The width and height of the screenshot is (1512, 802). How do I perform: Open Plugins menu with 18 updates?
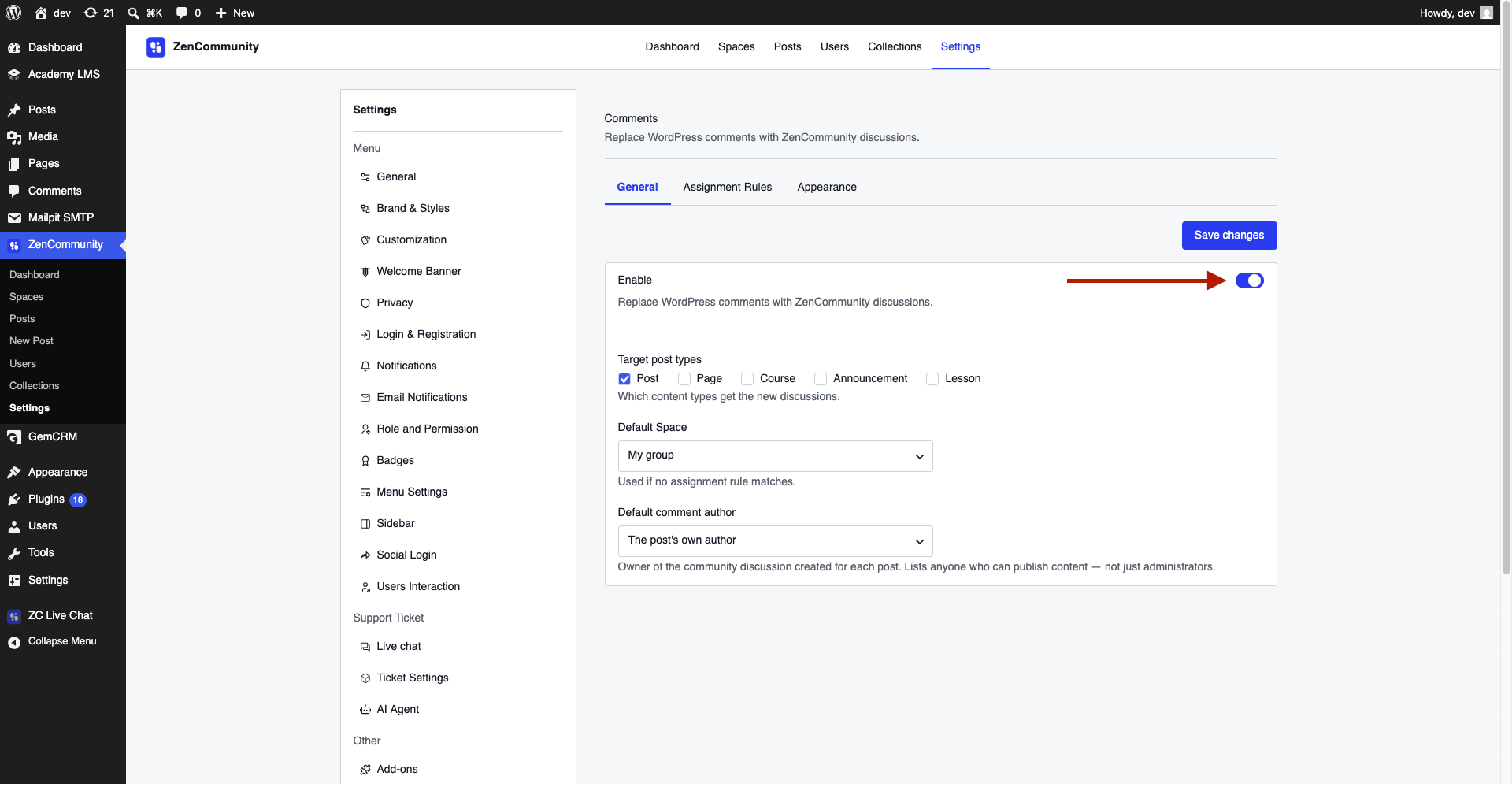[x=63, y=499]
